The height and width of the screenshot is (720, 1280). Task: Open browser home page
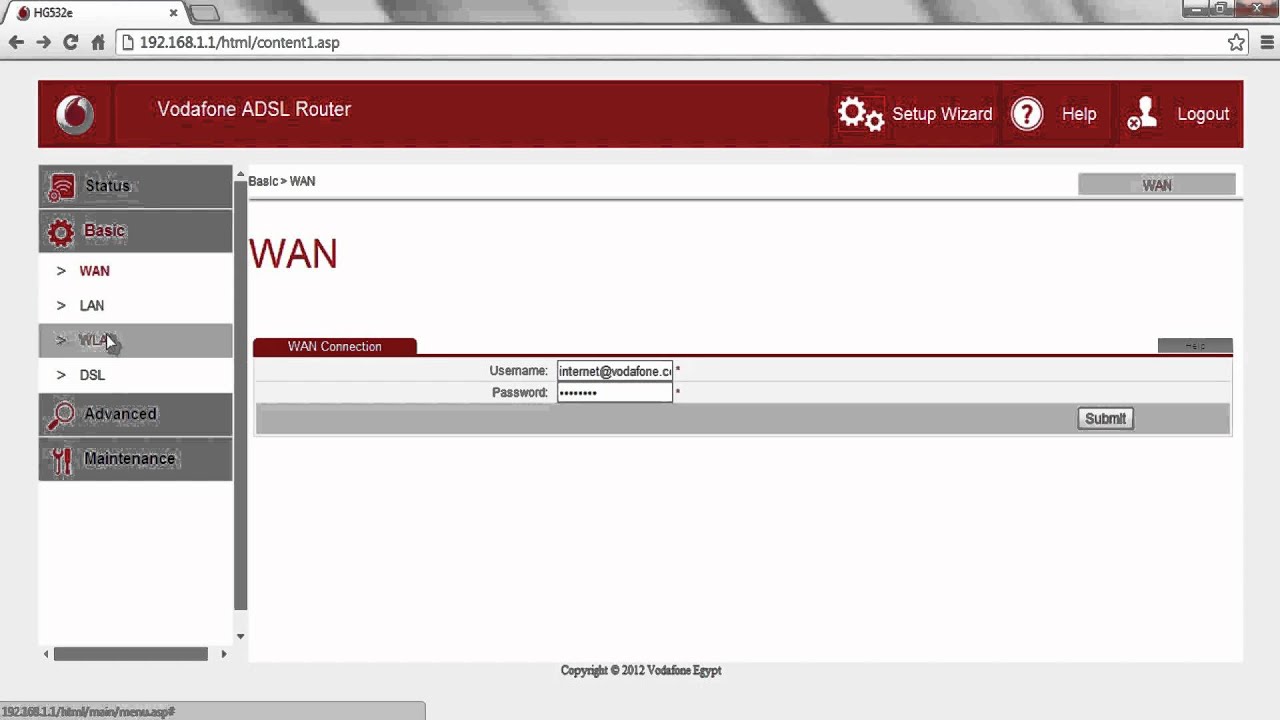(x=98, y=42)
